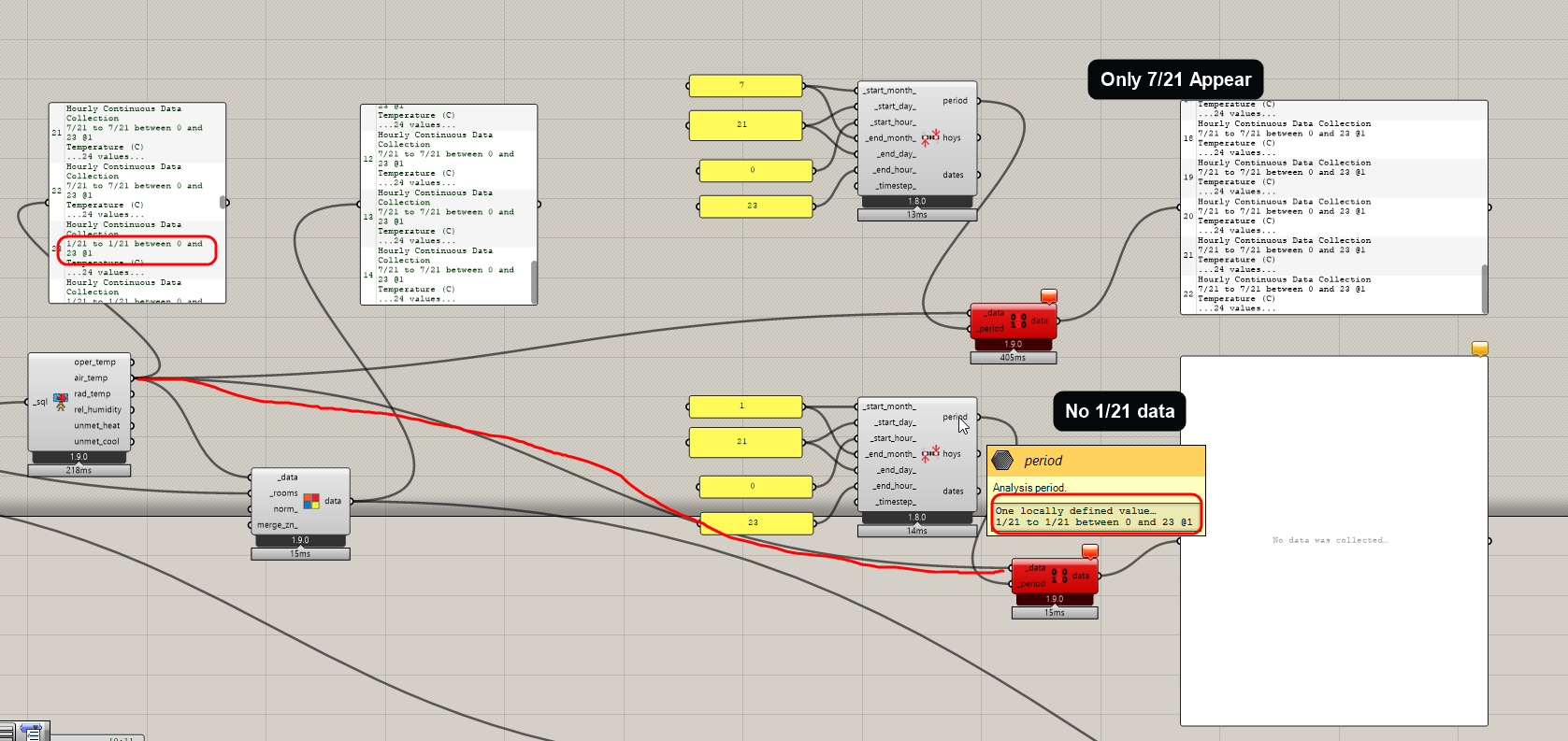Select the "No 1/21 data" annotation label
The height and width of the screenshot is (741, 1568).
pos(1119,412)
